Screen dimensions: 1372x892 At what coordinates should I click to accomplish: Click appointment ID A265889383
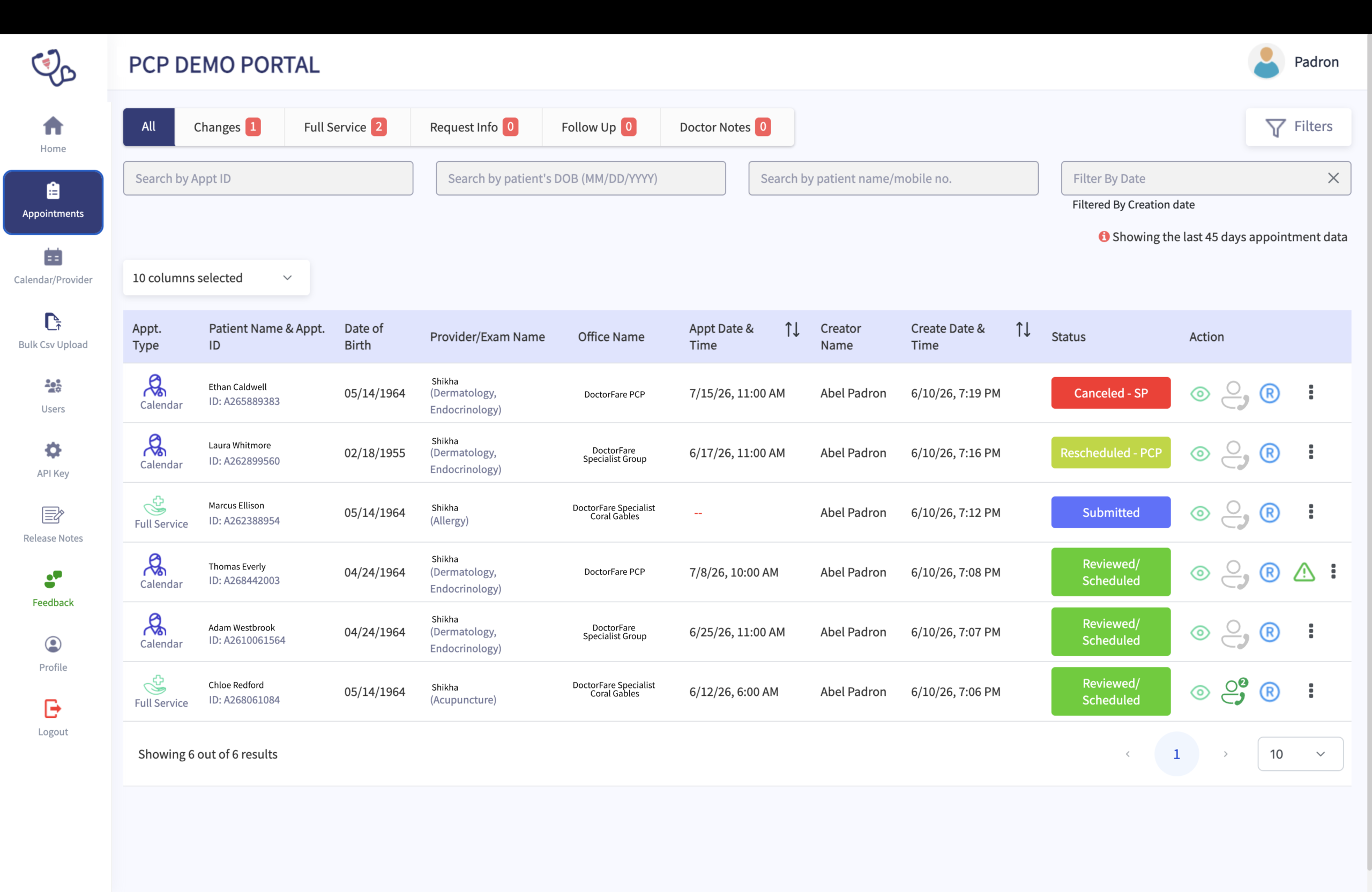coord(244,401)
